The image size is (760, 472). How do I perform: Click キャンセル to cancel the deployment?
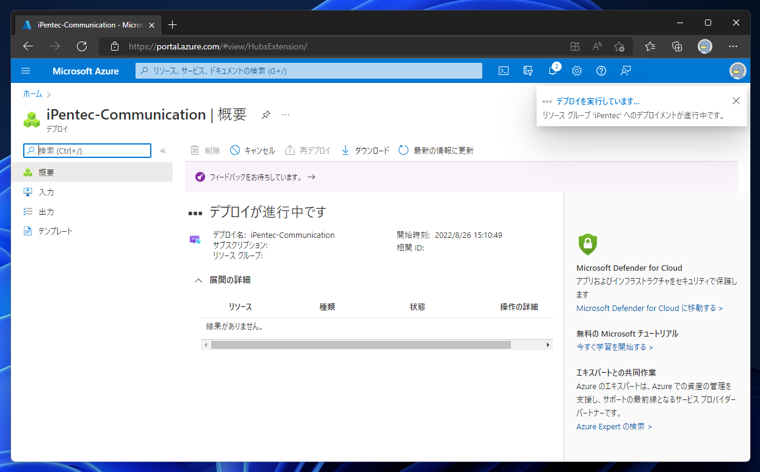[253, 150]
